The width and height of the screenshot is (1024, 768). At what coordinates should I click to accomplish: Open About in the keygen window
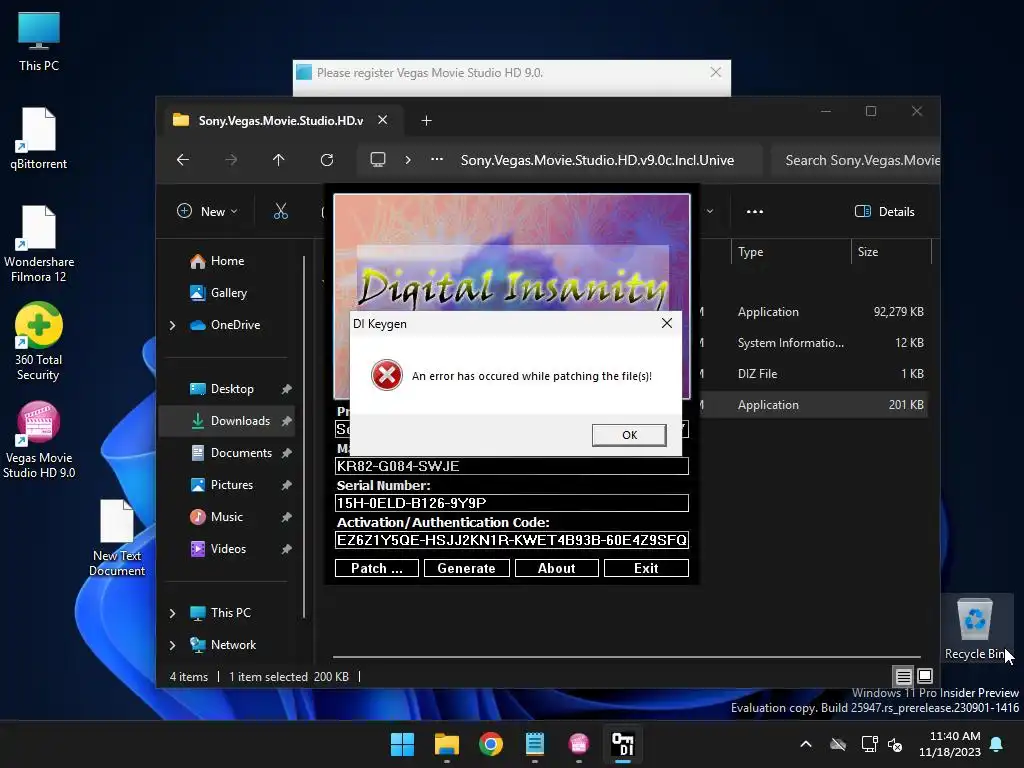[x=556, y=568]
